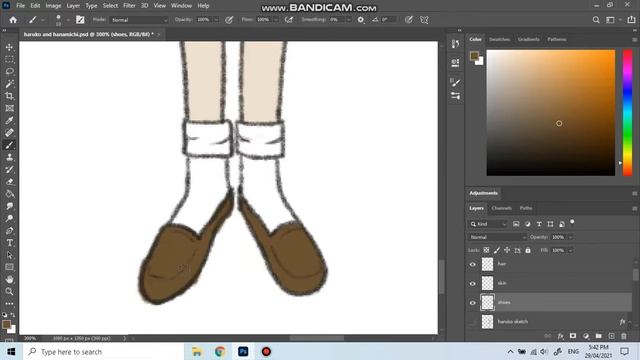
Task: Toggle the layer filtering switch
Action: coord(572,222)
